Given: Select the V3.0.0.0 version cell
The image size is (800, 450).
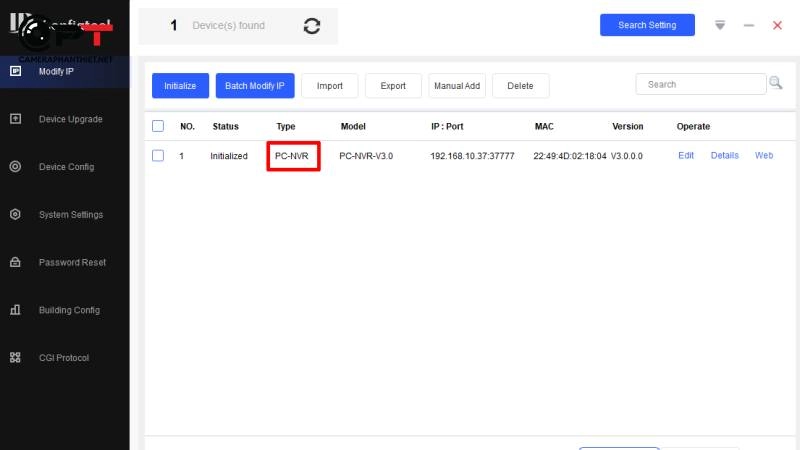Looking at the screenshot, I should [x=627, y=156].
